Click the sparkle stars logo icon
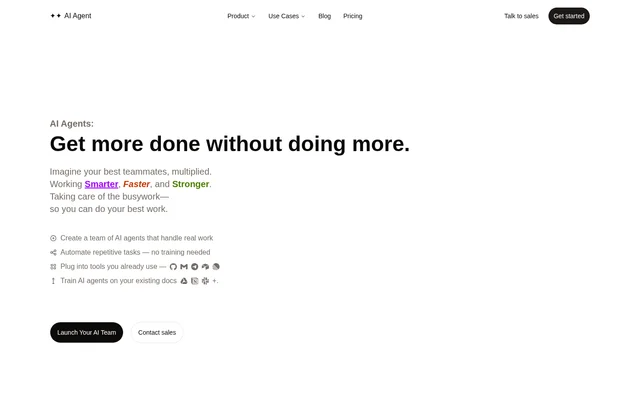 [56, 16]
